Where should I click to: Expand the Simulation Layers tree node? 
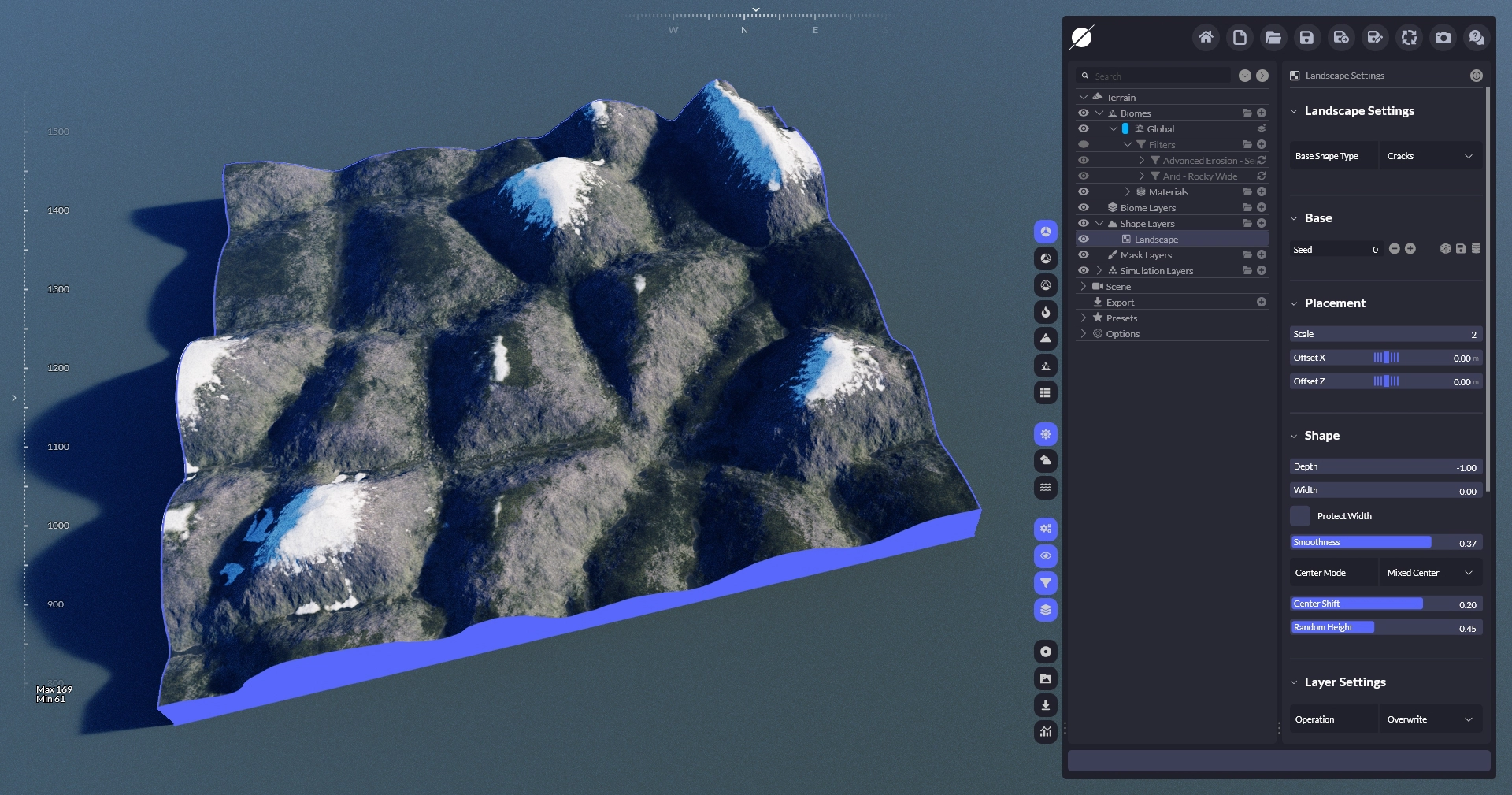1099,271
